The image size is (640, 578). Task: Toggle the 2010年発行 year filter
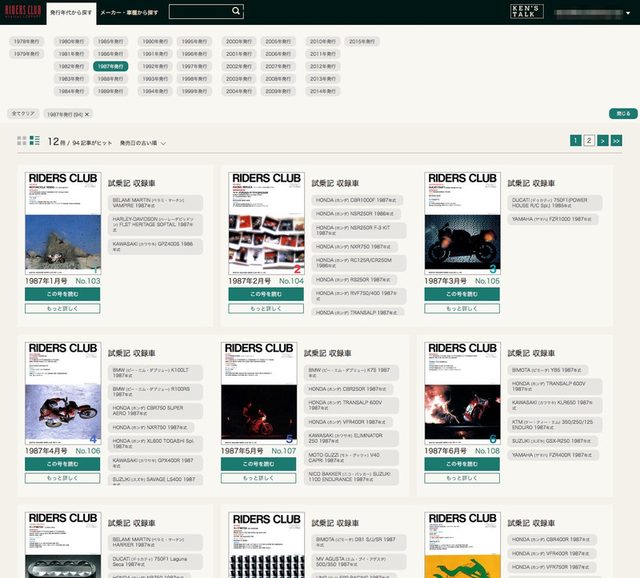pyautogui.click(x=323, y=41)
